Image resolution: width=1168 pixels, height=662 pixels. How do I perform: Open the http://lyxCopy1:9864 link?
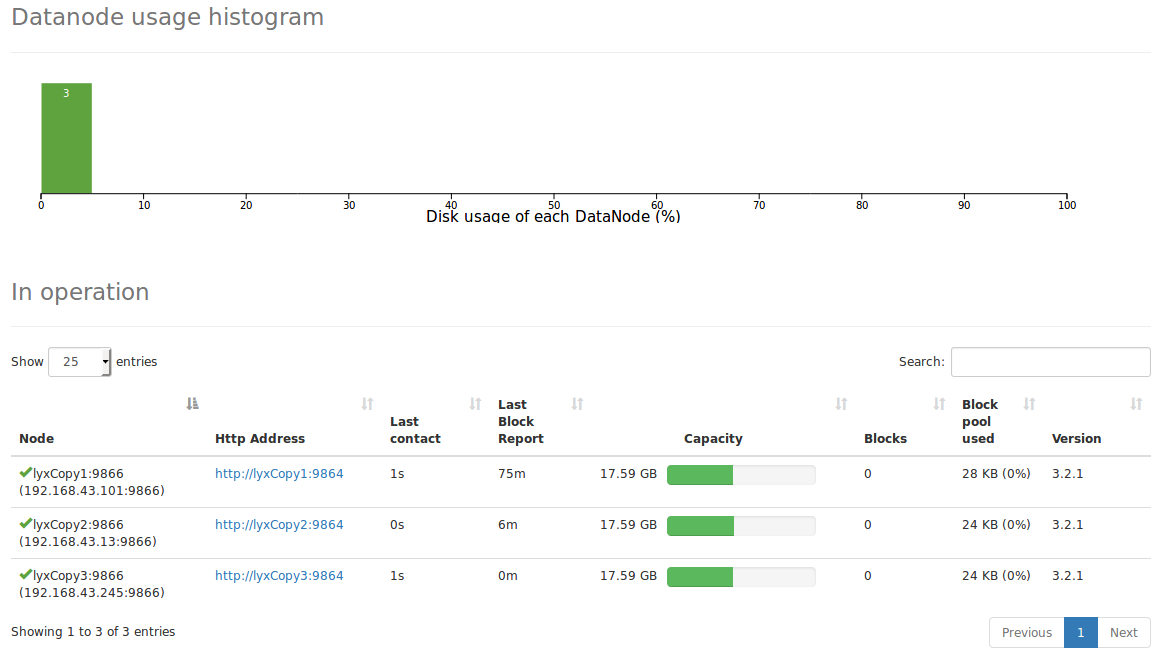[279, 474]
